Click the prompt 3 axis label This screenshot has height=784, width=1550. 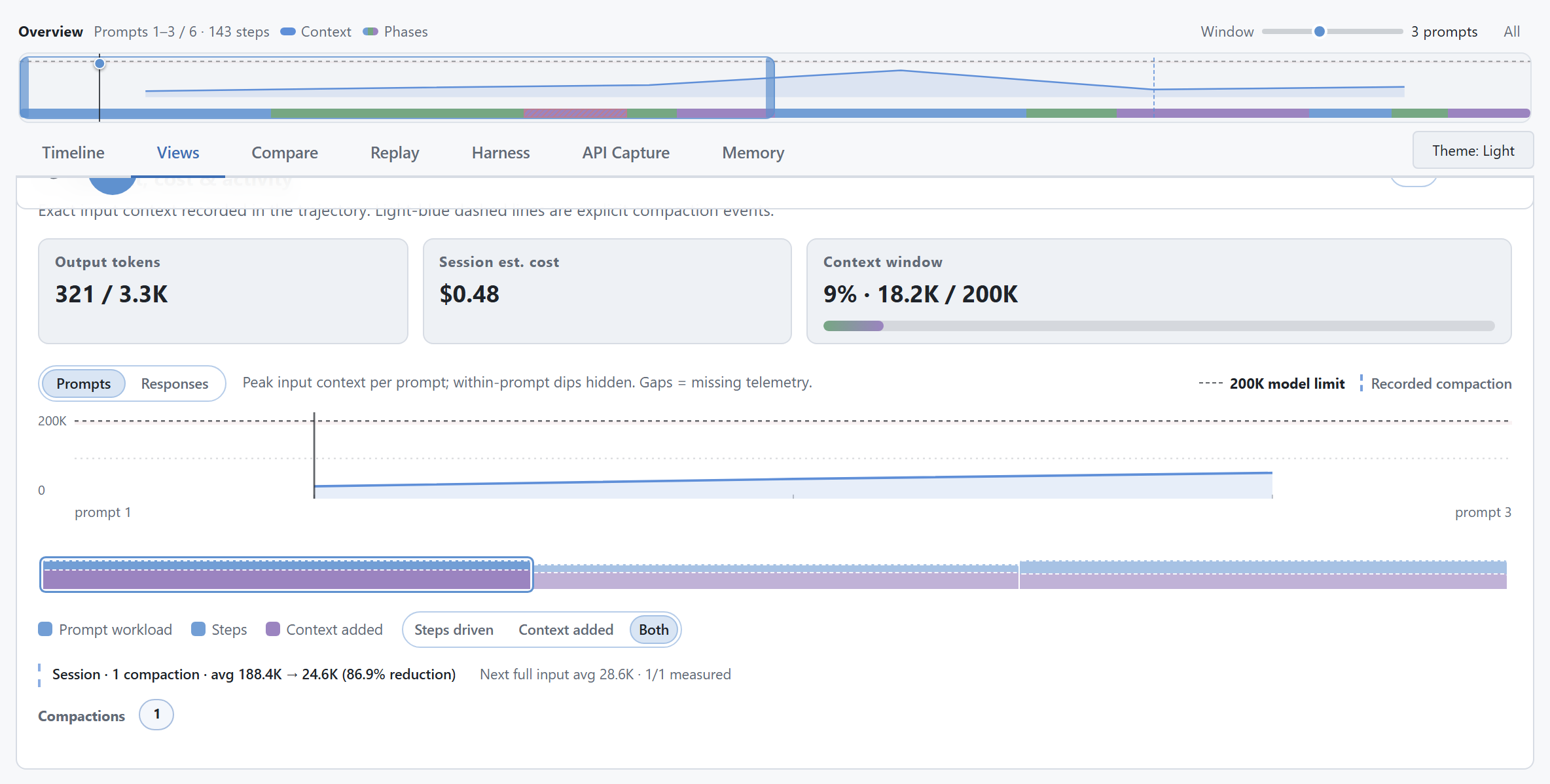point(1483,512)
